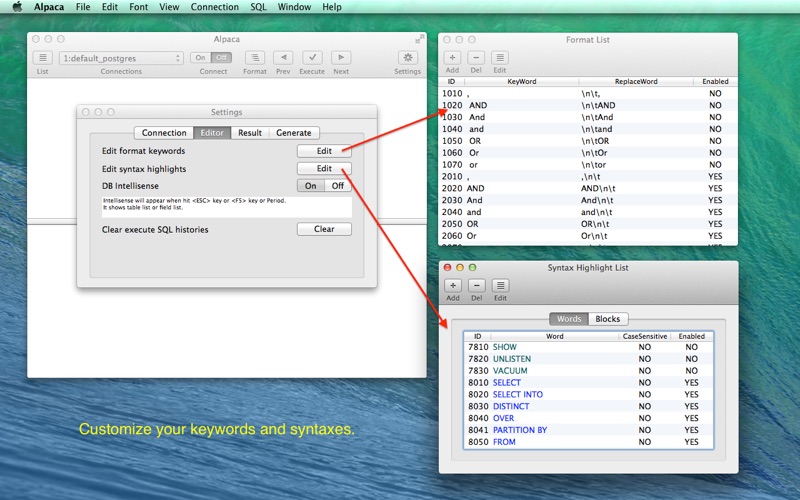Switch to Generate tab in Settings
The width and height of the screenshot is (800, 500).
[x=293, y=133]
